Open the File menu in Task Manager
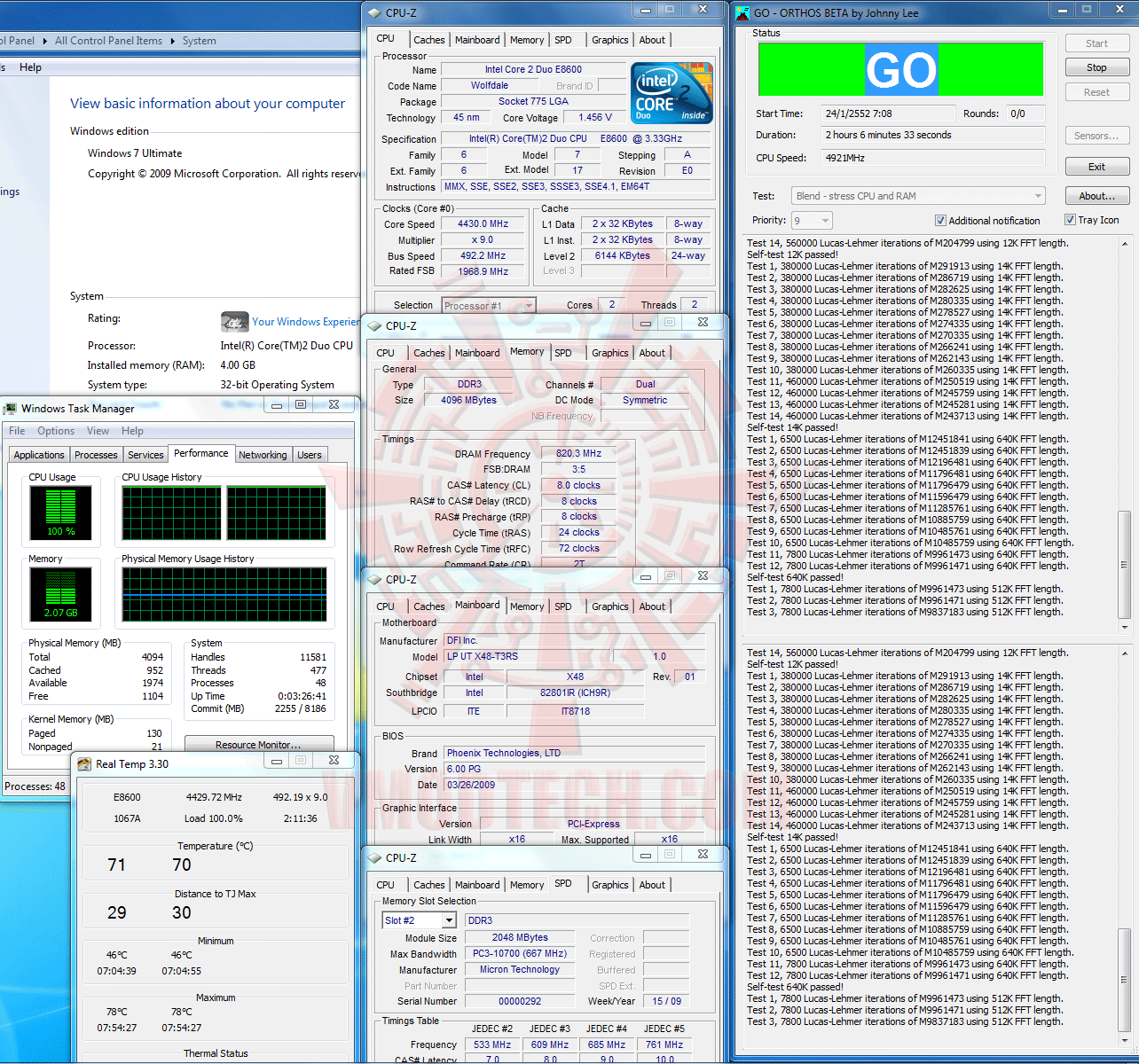This screenshot has width=1139, height=1064. pyautogui.click(x=17, y=431)
